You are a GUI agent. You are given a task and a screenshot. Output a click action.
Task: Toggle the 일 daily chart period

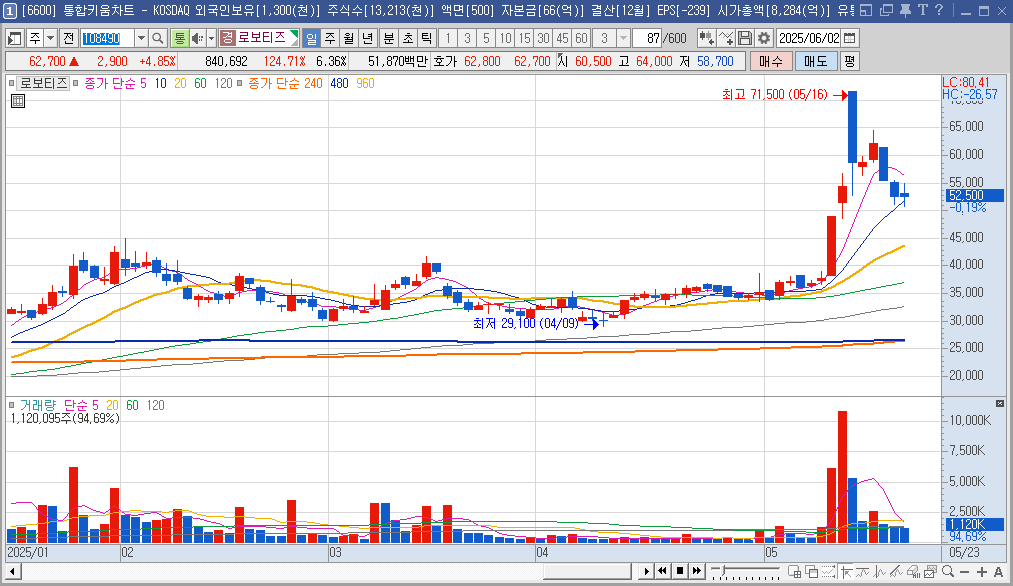coord(311,38)
